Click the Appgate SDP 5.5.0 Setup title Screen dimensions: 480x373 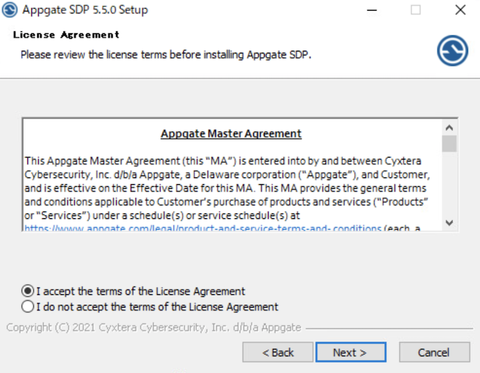point(85,10)
